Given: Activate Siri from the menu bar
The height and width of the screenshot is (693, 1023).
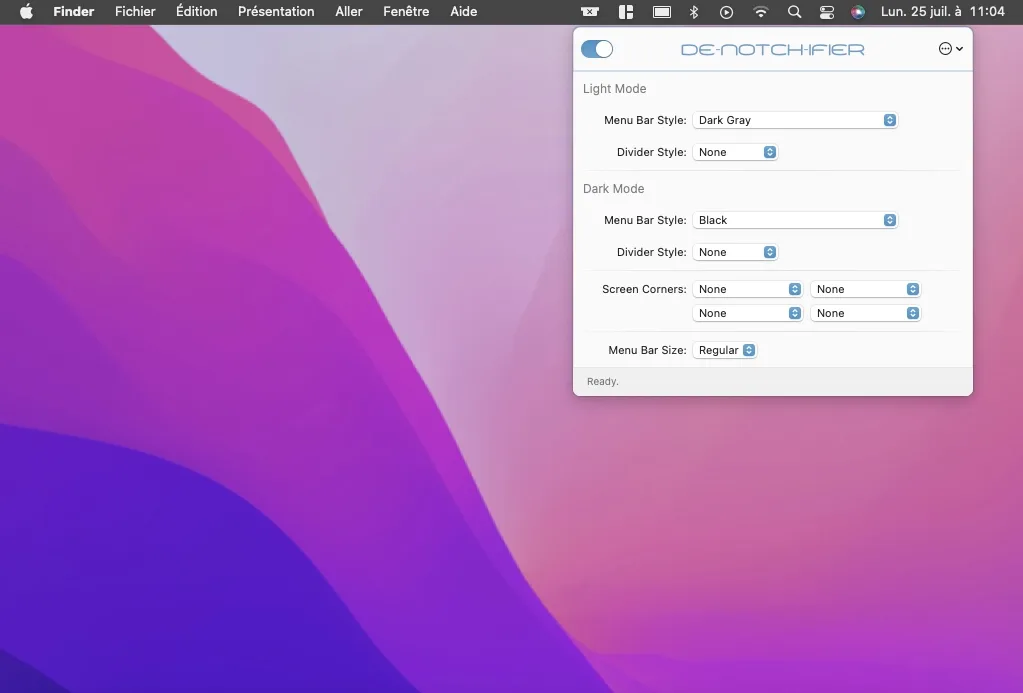Looking at the screenshot, I should (x=858, y=12).
